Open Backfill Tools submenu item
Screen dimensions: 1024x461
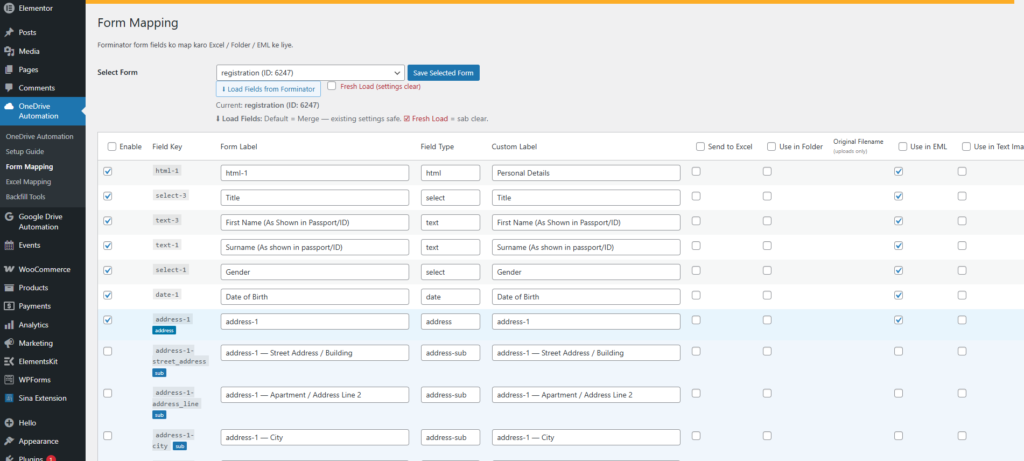click(x=25, y=197)
